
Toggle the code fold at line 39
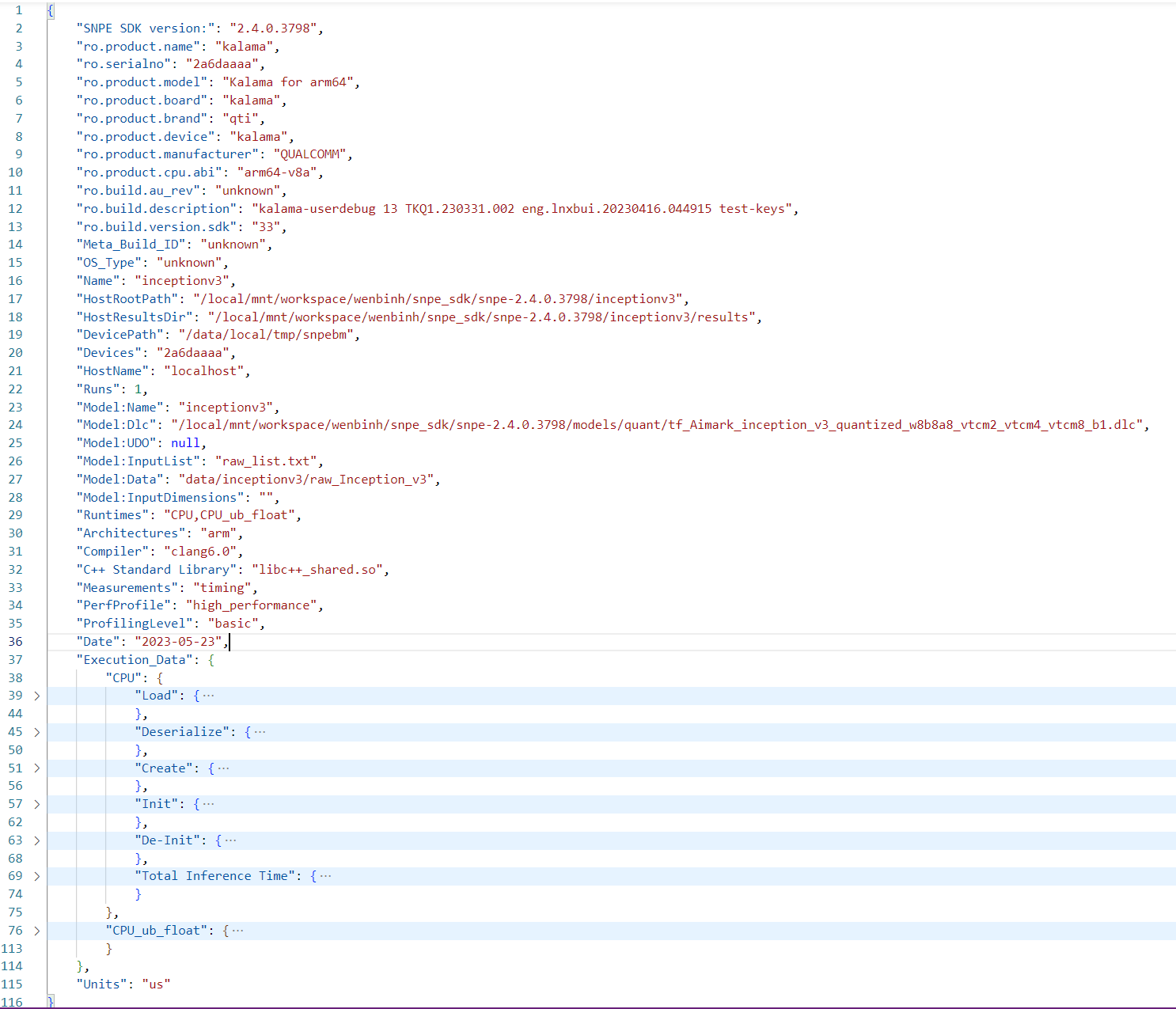[36, 696]
